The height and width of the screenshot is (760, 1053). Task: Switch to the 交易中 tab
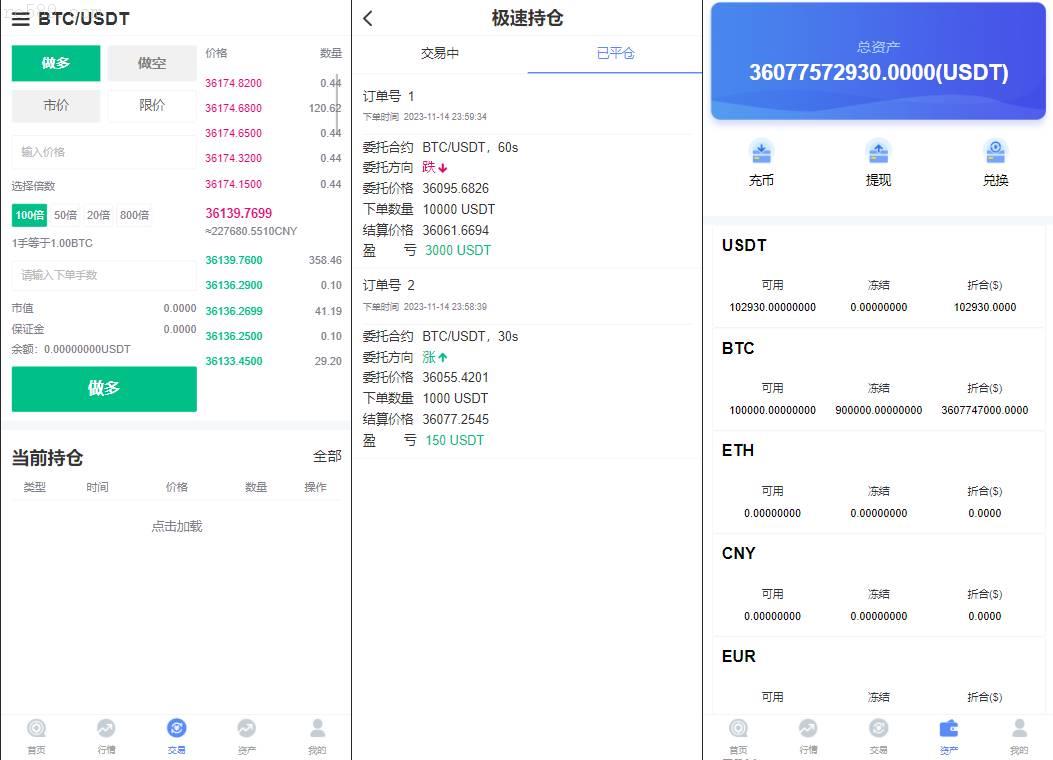[x=440, y=53]
